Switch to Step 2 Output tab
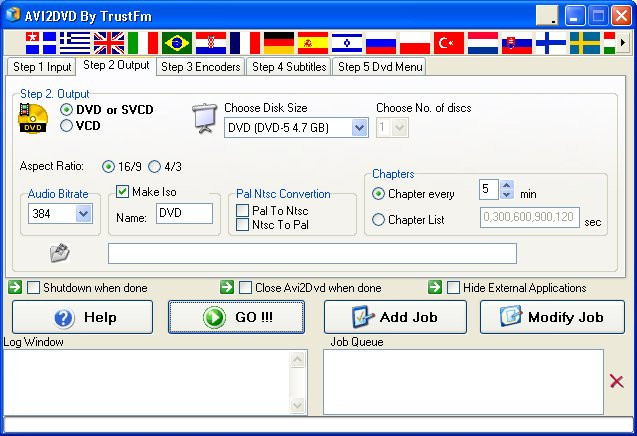Image resolution: width=637 pixels, height=436 pixels. coord(116,65)
